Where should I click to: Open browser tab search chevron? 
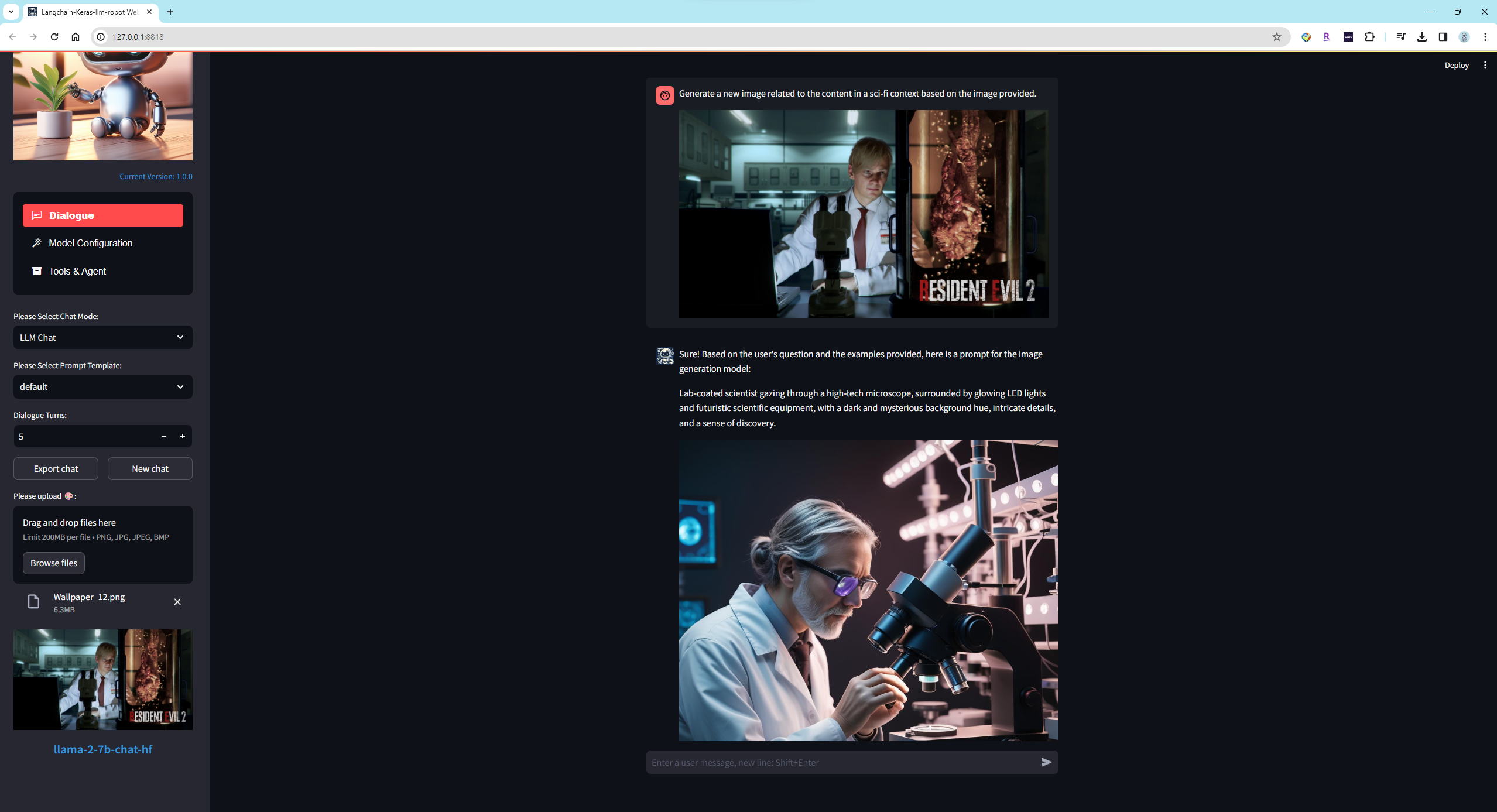point(11,12)
